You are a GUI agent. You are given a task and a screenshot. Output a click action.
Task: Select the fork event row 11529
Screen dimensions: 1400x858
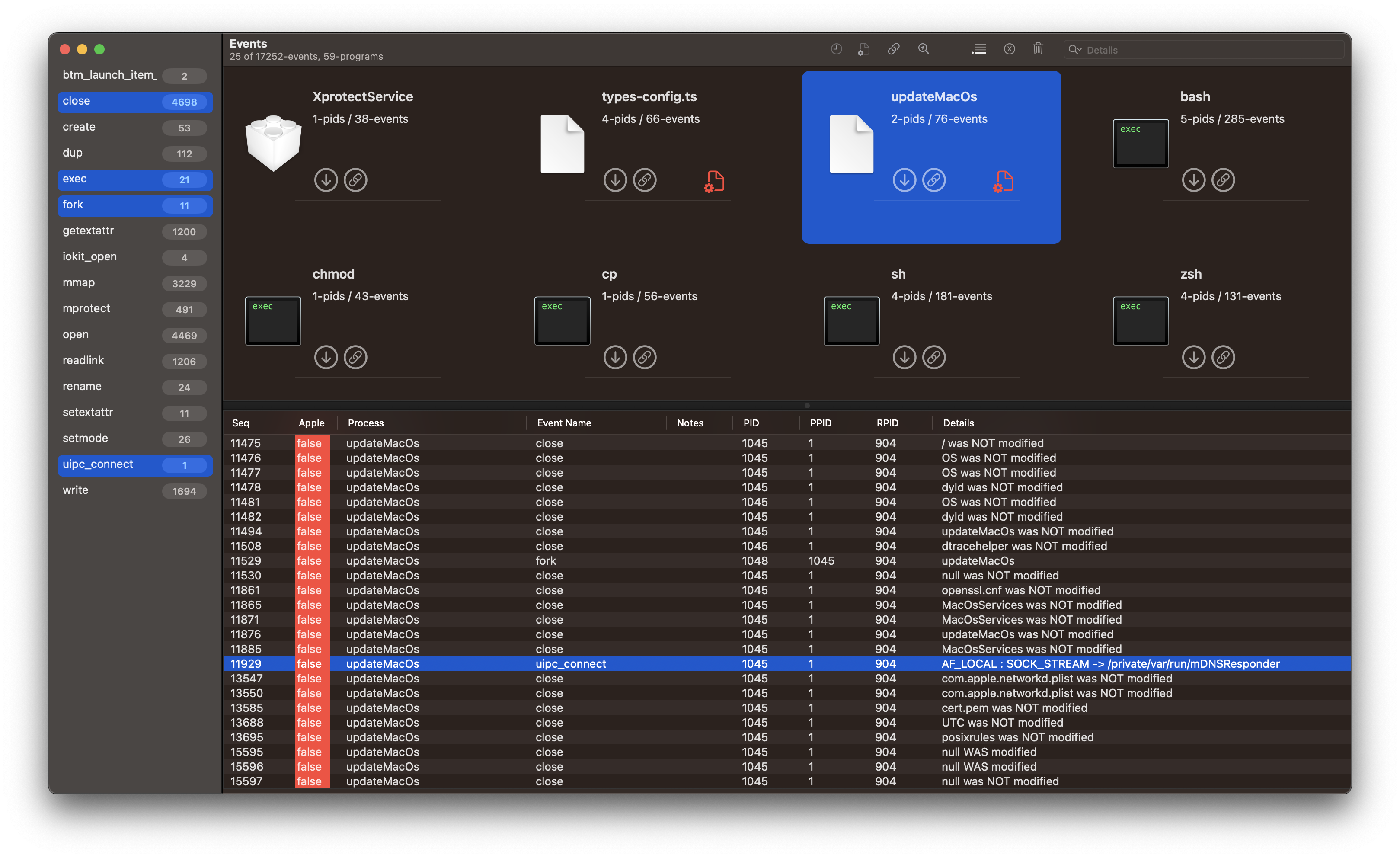click(x=787, y=561)
